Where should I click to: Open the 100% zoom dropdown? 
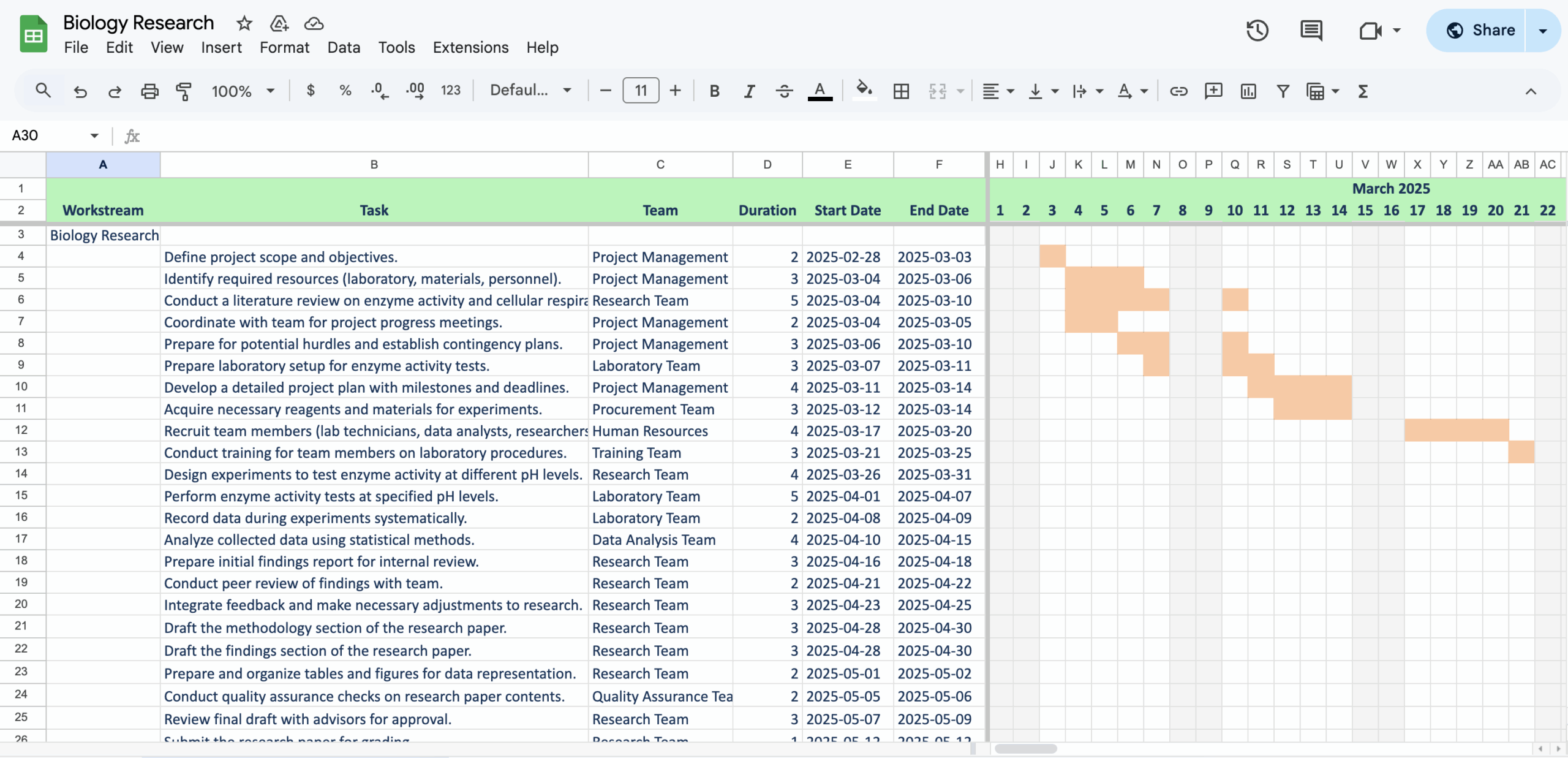tap(243, 91)
